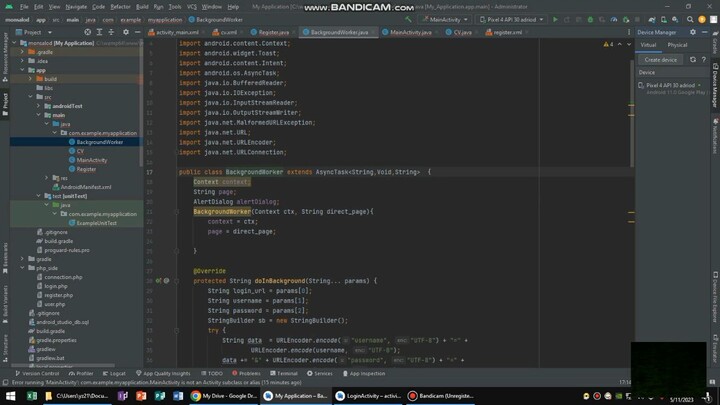This screenshot has width=720, height=405.
Task: Switch to the MainActivity.java editor tab
Action: 407,32
